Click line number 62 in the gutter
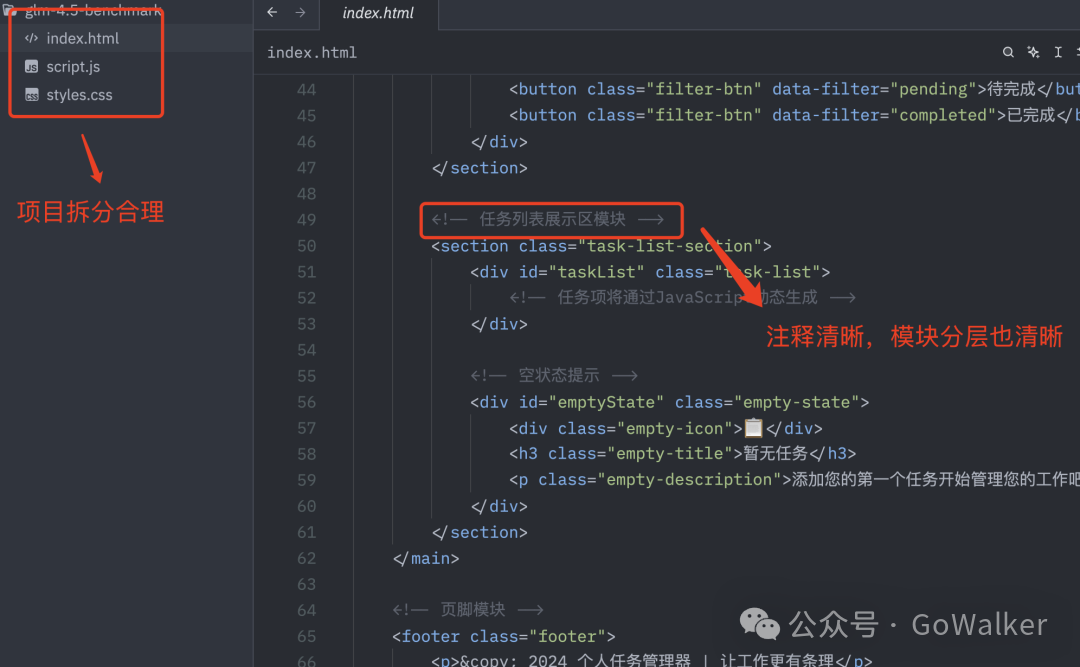 tap(307, 558)
